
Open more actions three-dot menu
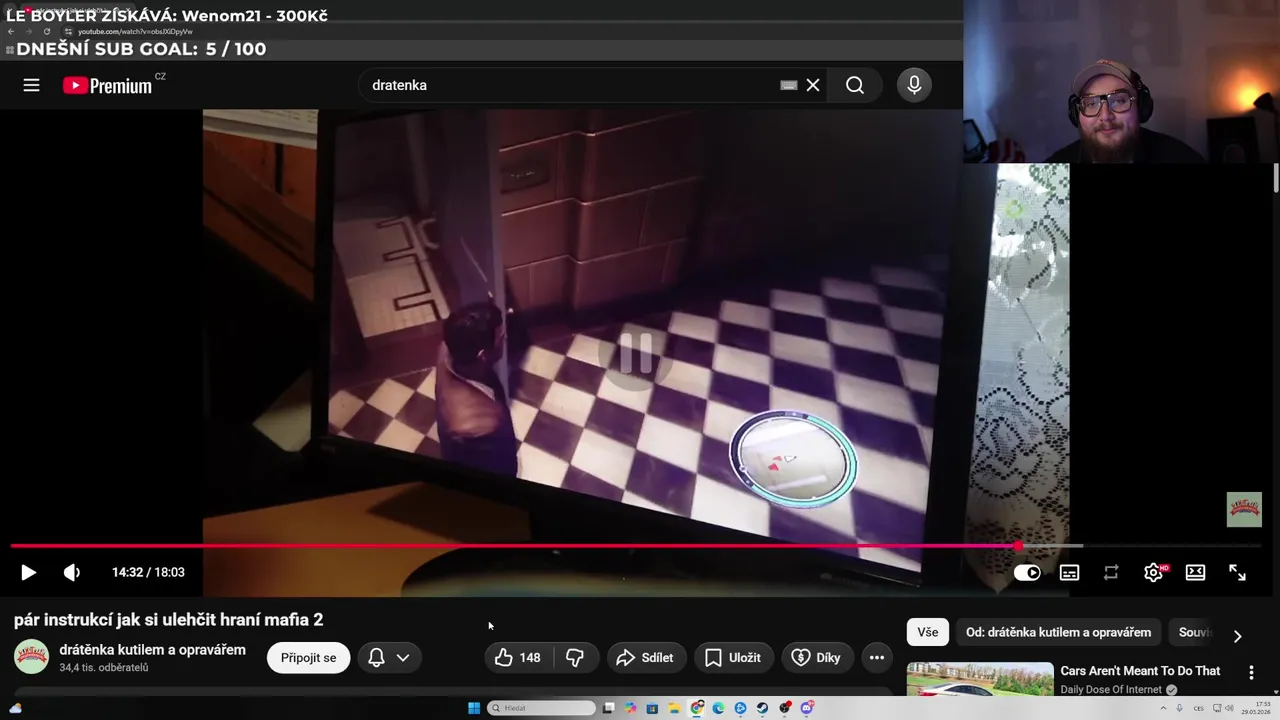point(877,657)
